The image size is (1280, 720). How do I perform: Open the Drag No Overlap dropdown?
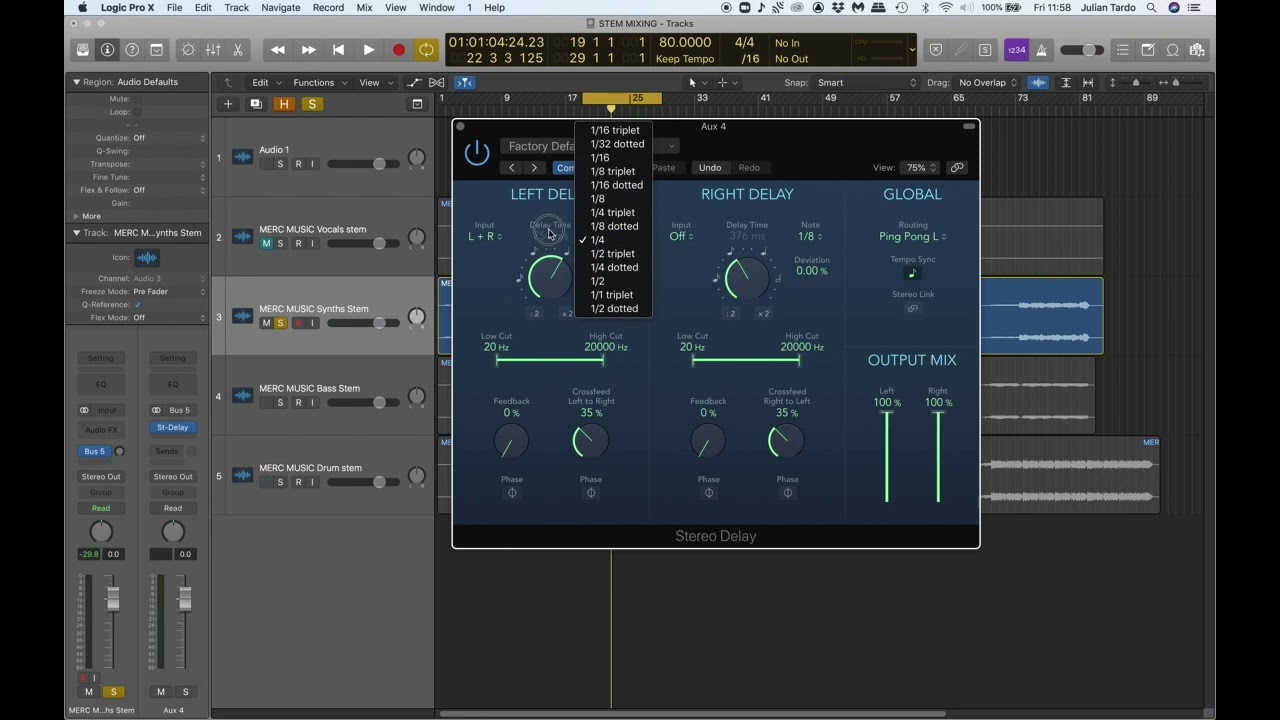[x=986, y=83]
